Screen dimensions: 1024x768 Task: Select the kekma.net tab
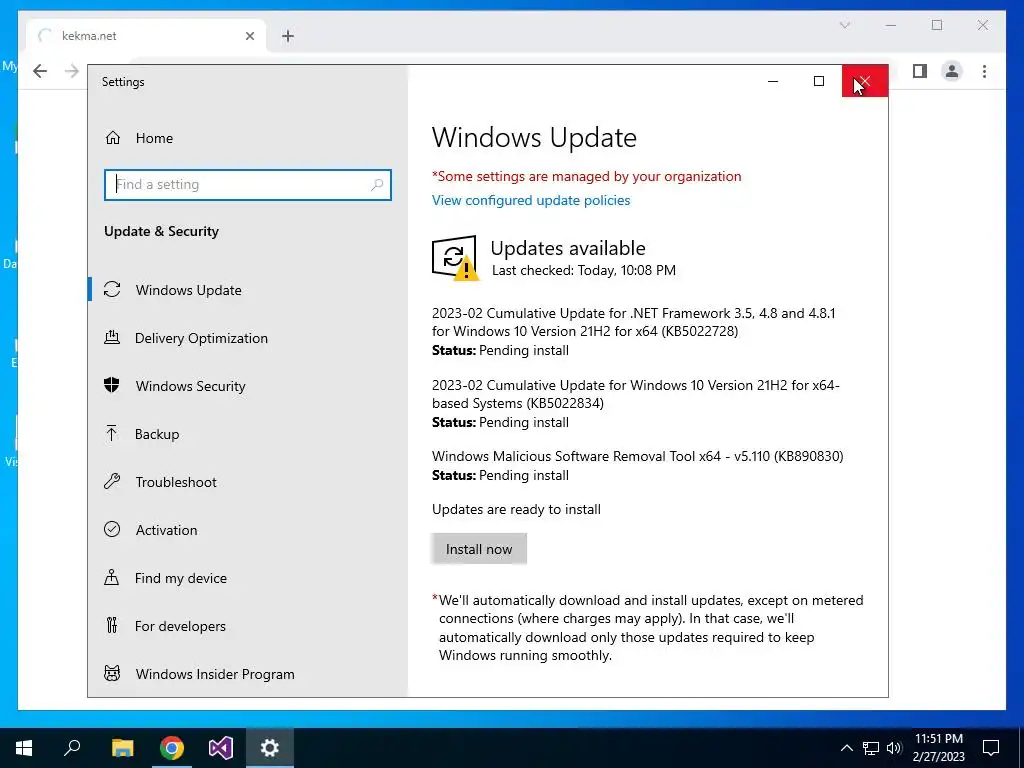146,36
